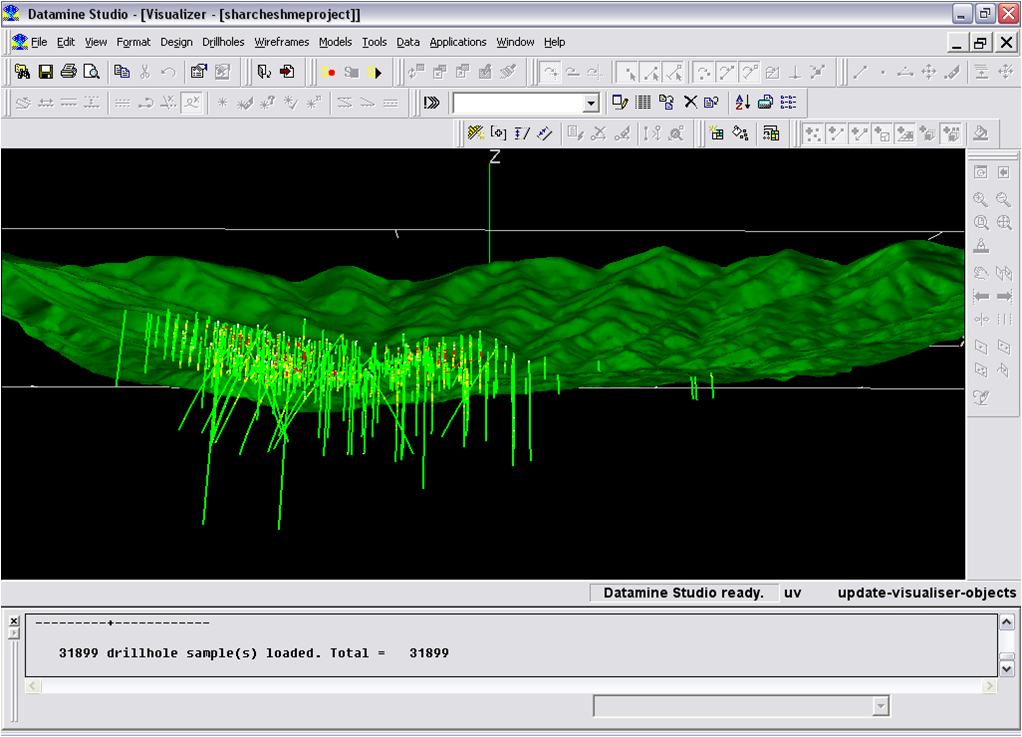Open the dropdown below the output window
The height and width of the screenshot is (737, 1022).
point(880,707)
